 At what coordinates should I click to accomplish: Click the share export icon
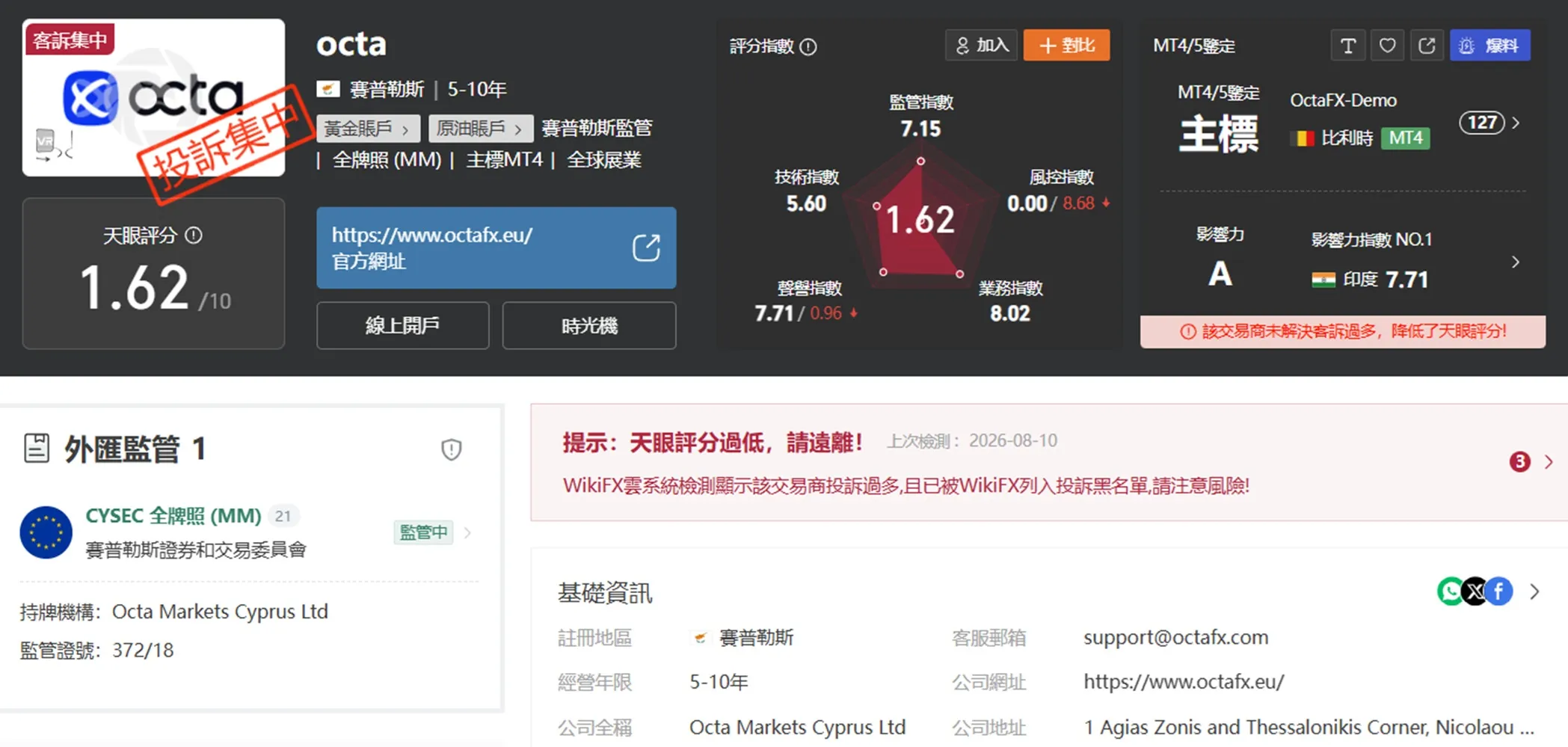pos(1427,46)
